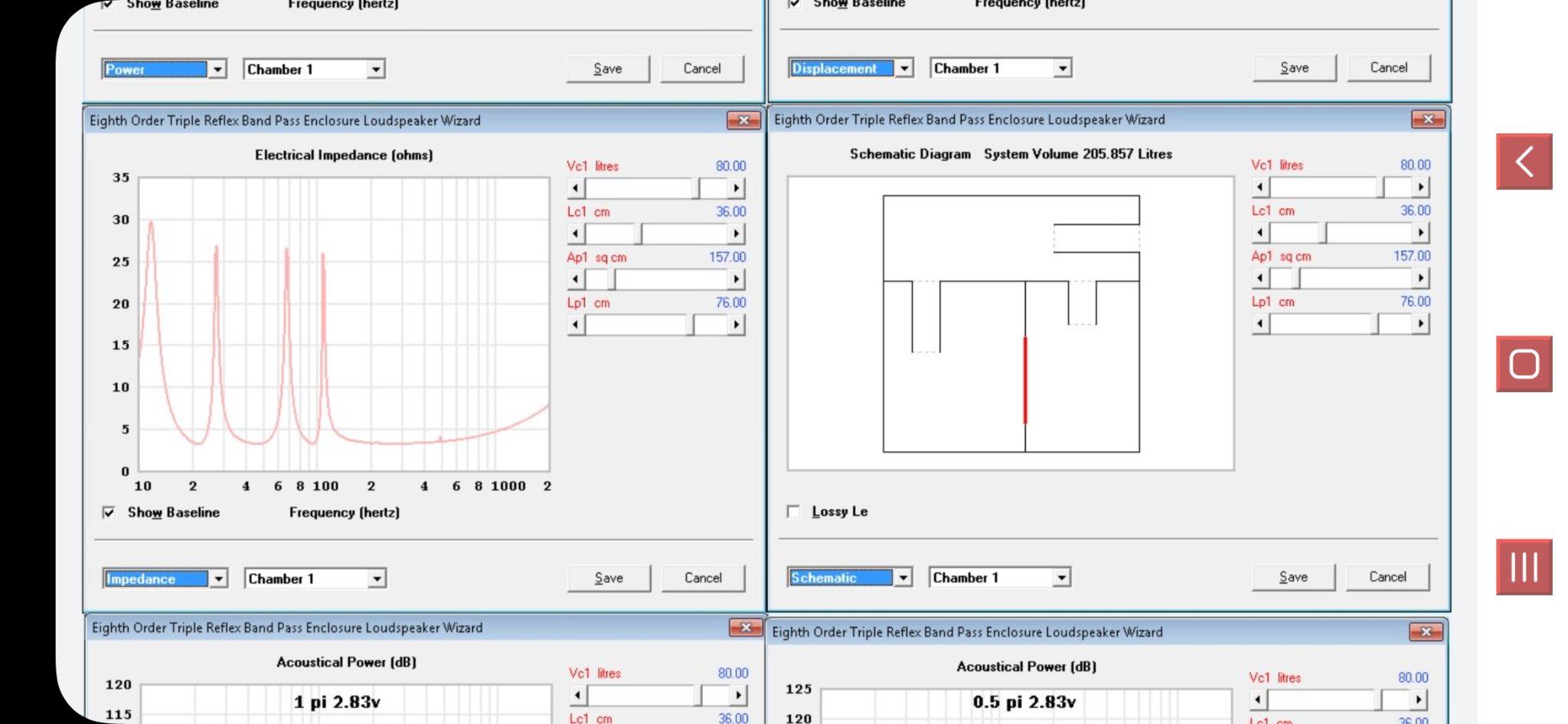Decrease Lc1 cm in Impedance window
1568x724 pixels.
(x=576, y=234)
